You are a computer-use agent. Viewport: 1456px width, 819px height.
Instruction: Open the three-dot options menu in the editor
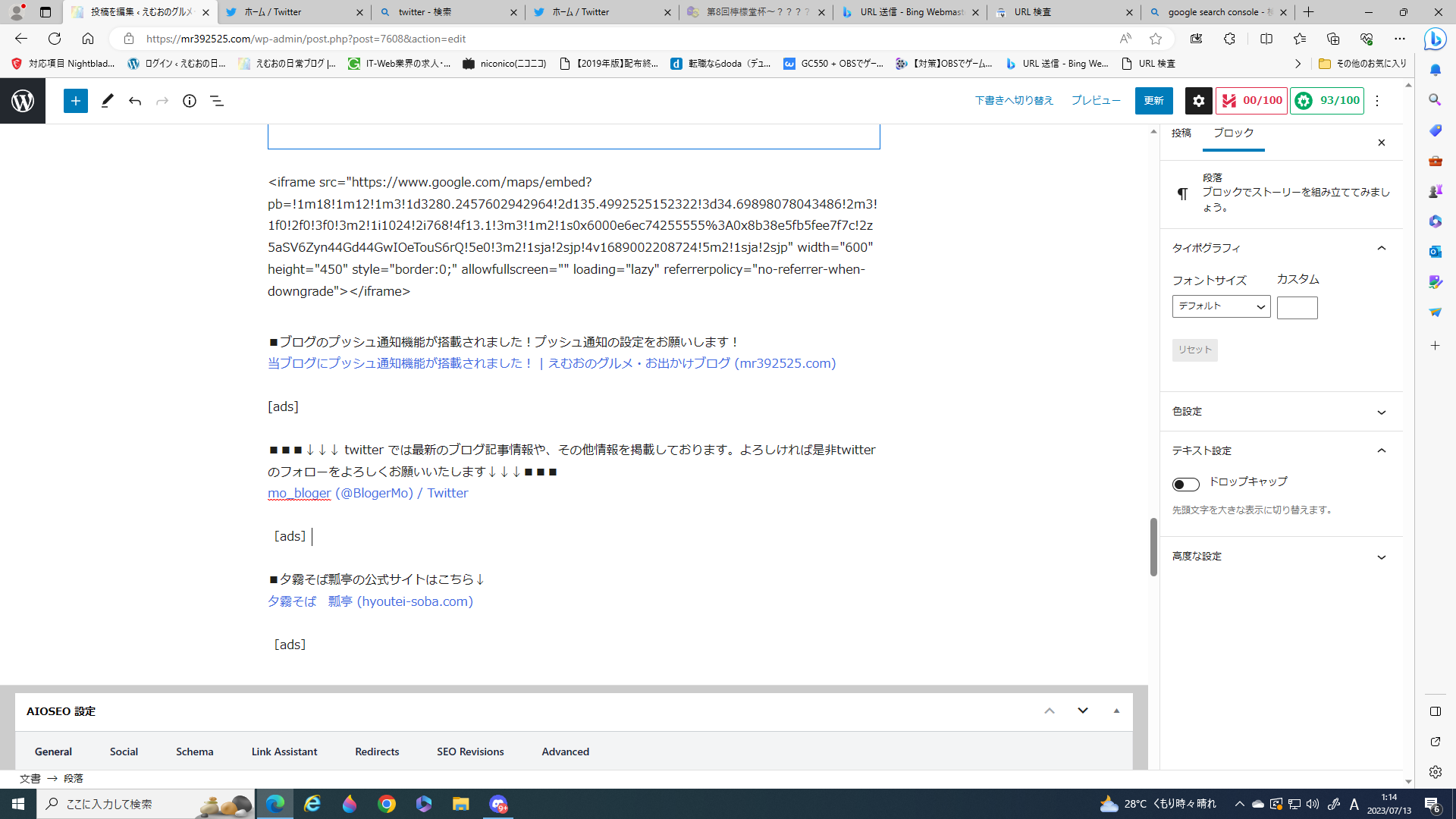(1377, 101)
